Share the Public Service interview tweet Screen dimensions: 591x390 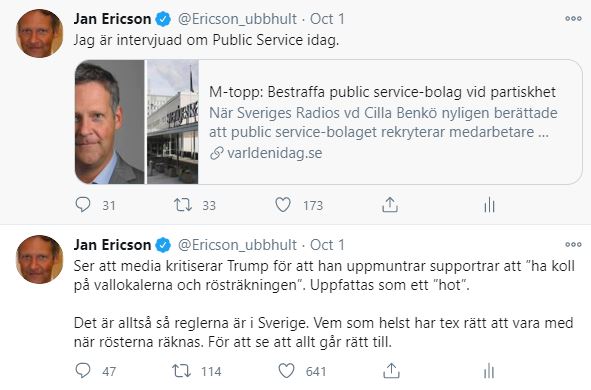pyautogui.click(x=390, y=205)
